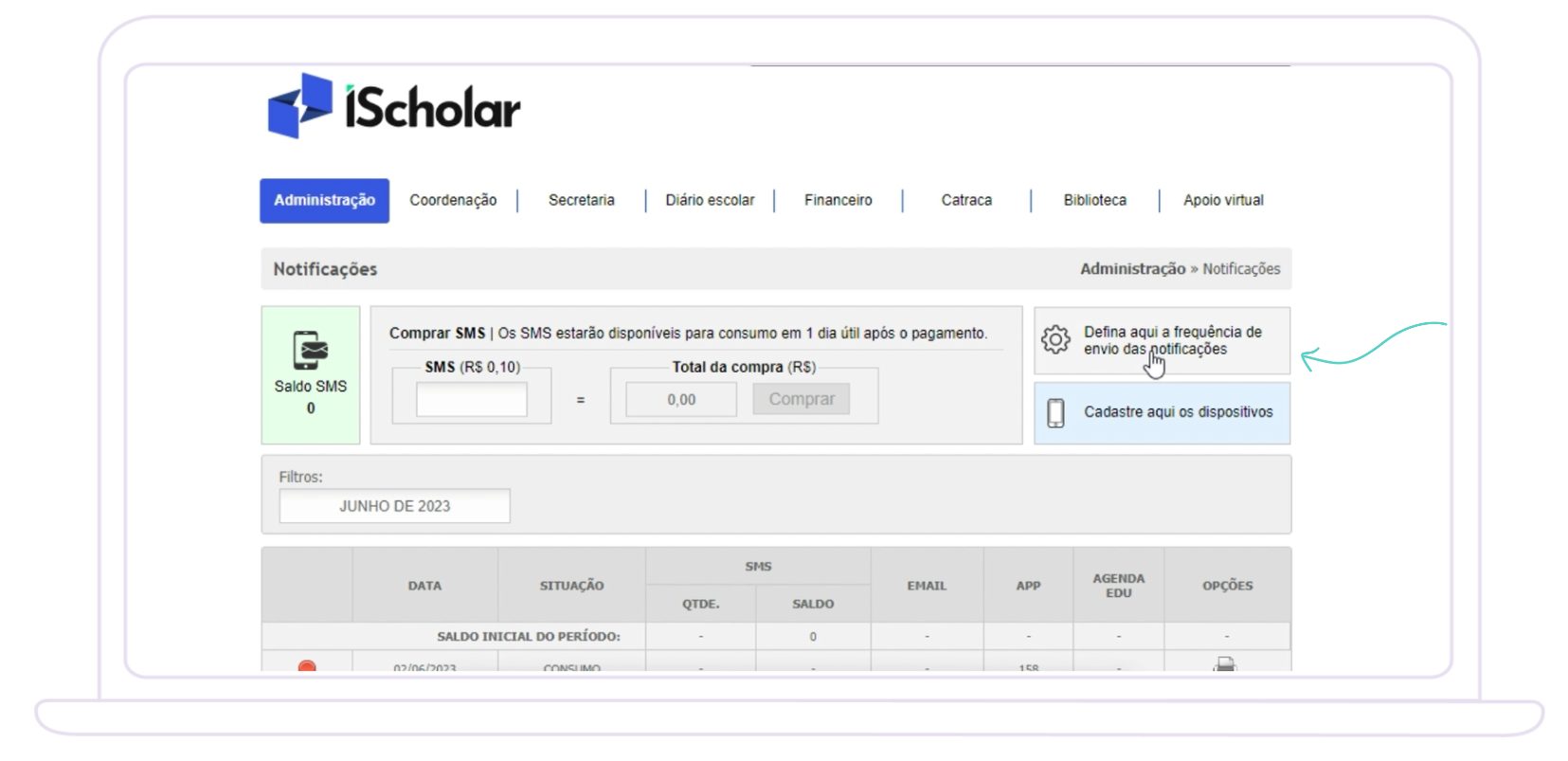Click the 'Filtros:' label

tap(300, 477)
